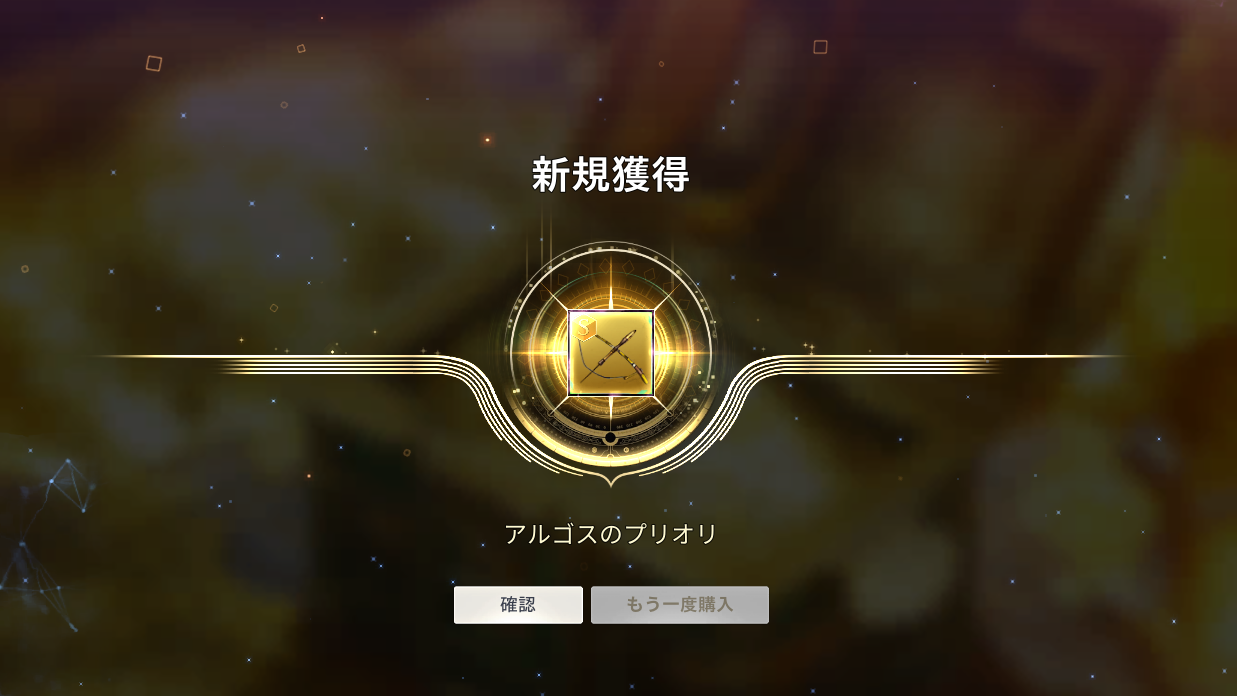Click the hollow square near top left corner

[154, 63]
